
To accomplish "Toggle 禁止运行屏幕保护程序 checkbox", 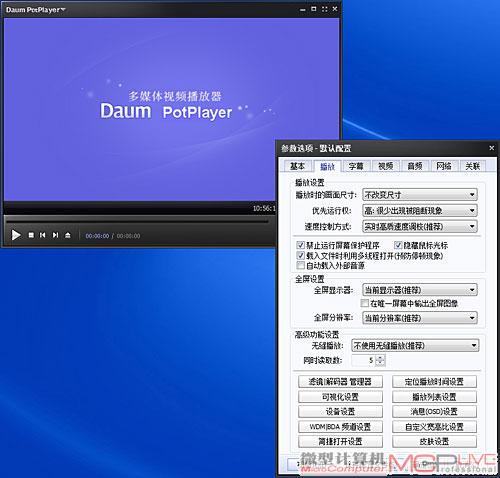I will pyautogui.click(x=300, y=246).
